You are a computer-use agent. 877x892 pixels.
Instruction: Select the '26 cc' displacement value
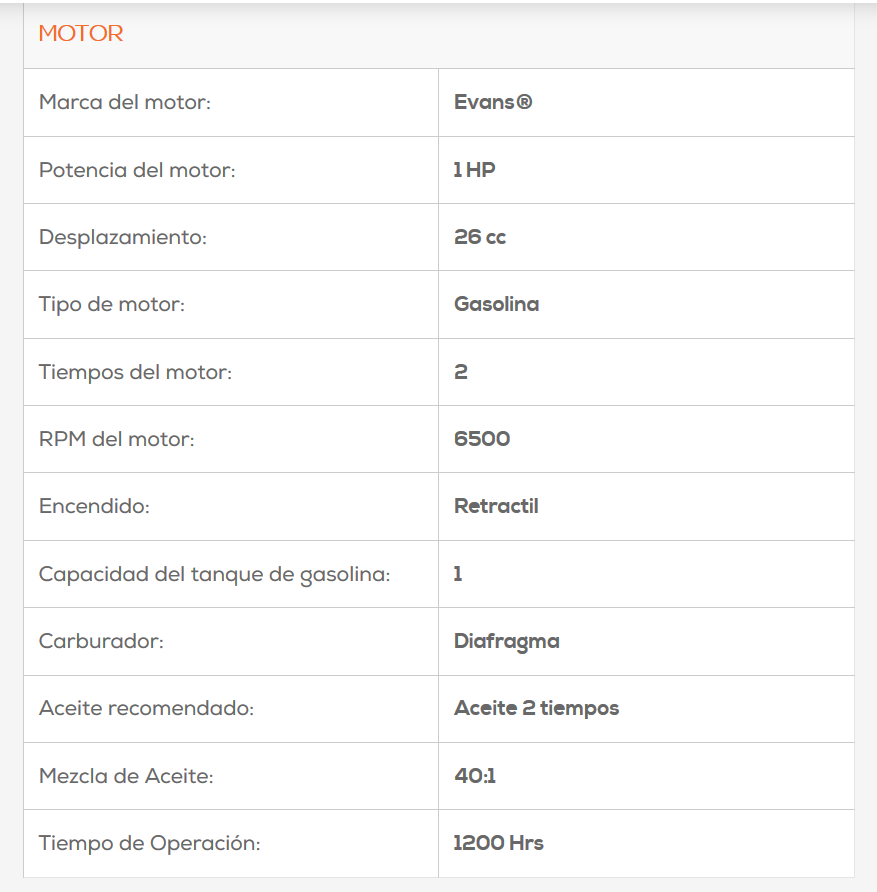click(480, 237)
